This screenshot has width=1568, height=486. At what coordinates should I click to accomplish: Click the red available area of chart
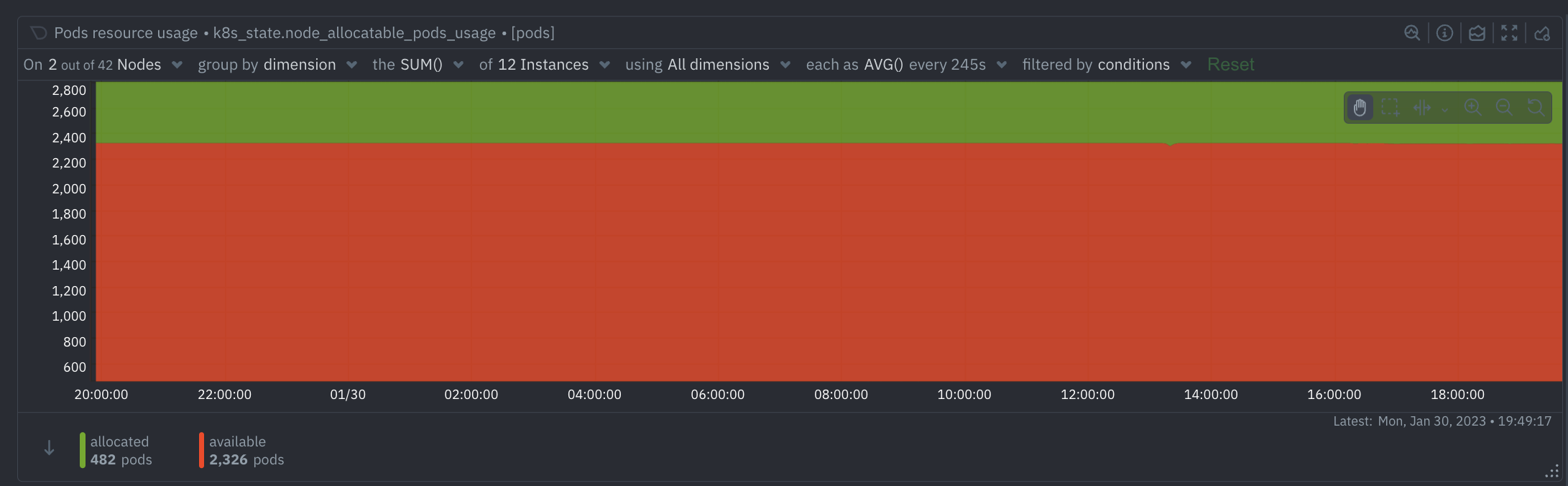click(829, 262)
